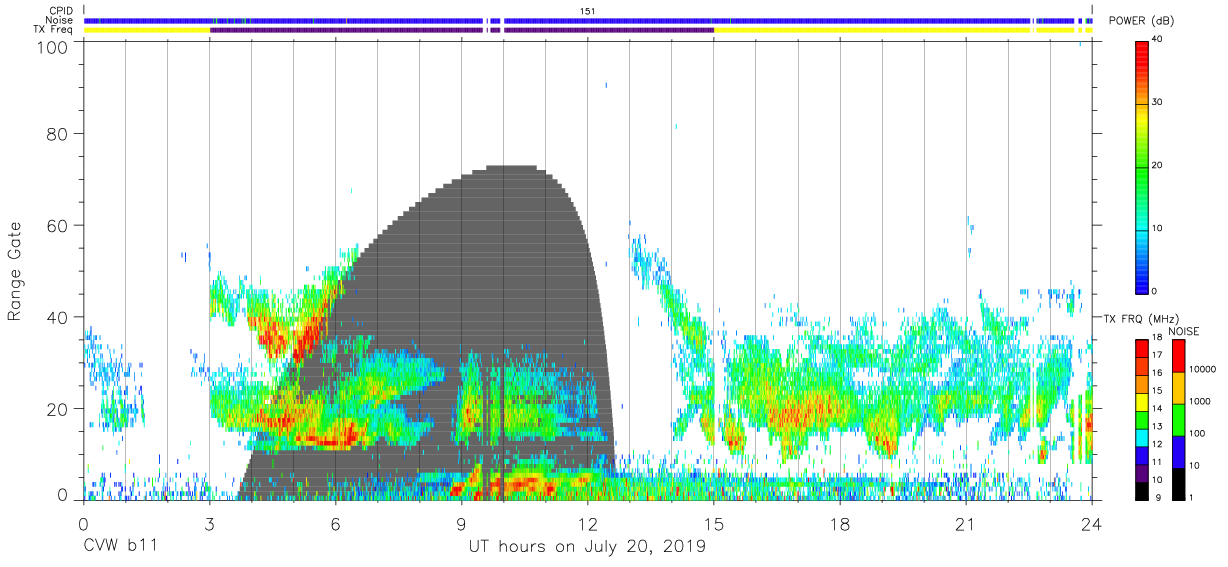Click the 15 label on TX FRQ scale
The image size is (1228, 567).
pos(1158,391)
